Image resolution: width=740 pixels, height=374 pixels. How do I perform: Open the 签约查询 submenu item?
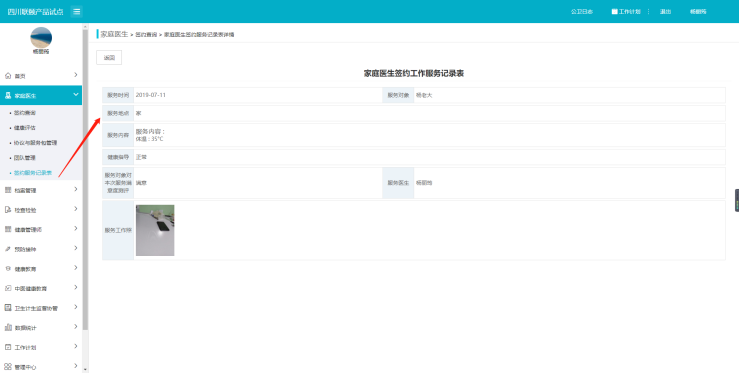(x=25, y=113)
